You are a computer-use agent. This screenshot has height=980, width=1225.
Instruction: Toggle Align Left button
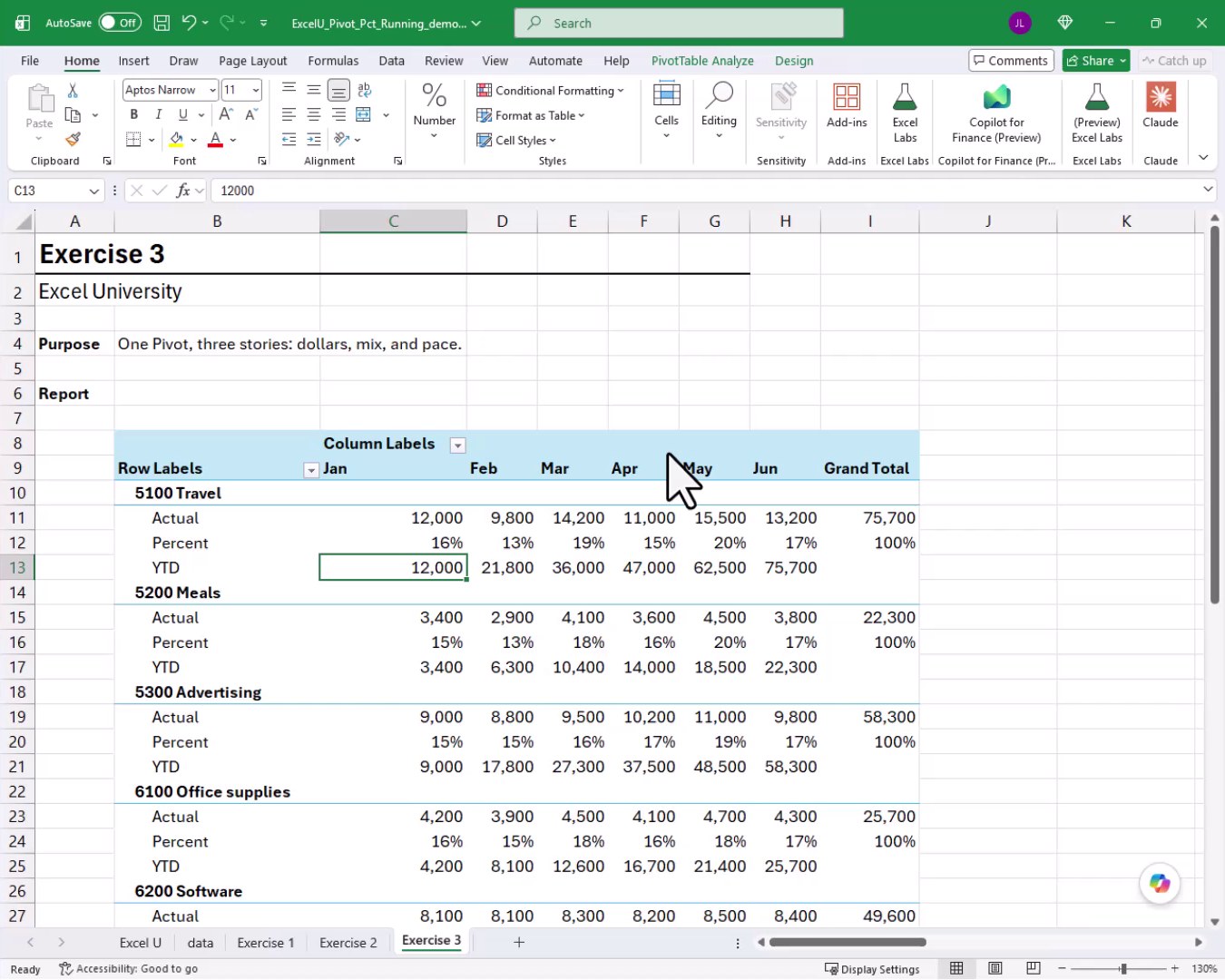[289, 114]
